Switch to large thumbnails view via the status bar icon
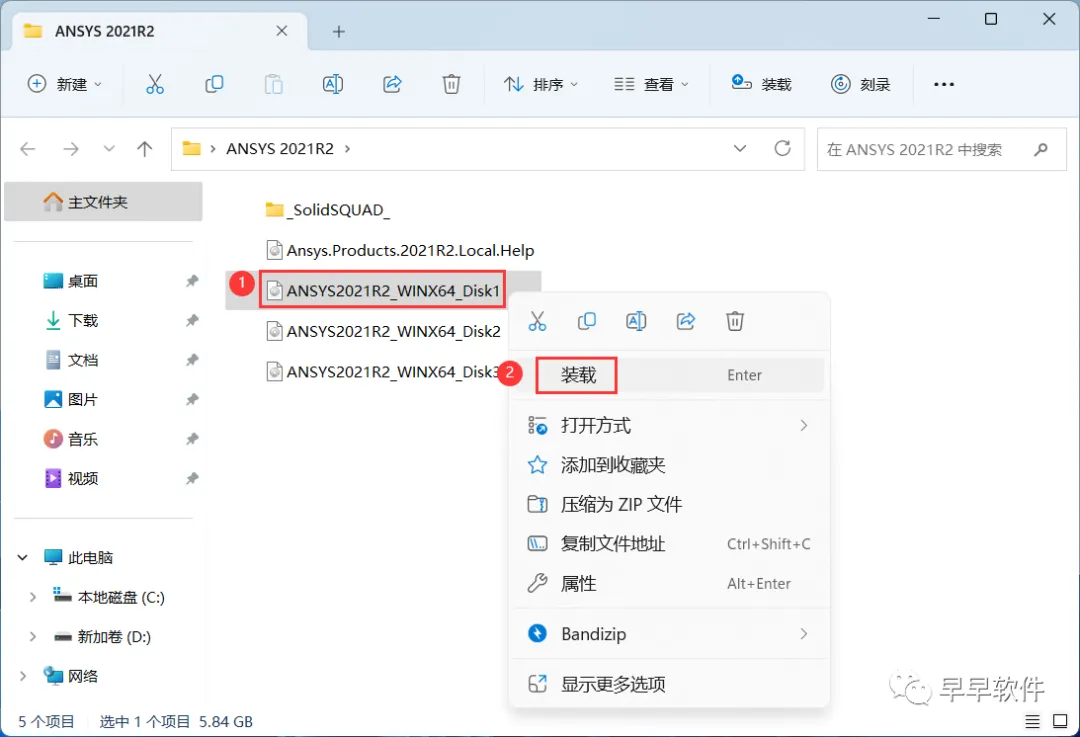 [x=1060, y=721]
